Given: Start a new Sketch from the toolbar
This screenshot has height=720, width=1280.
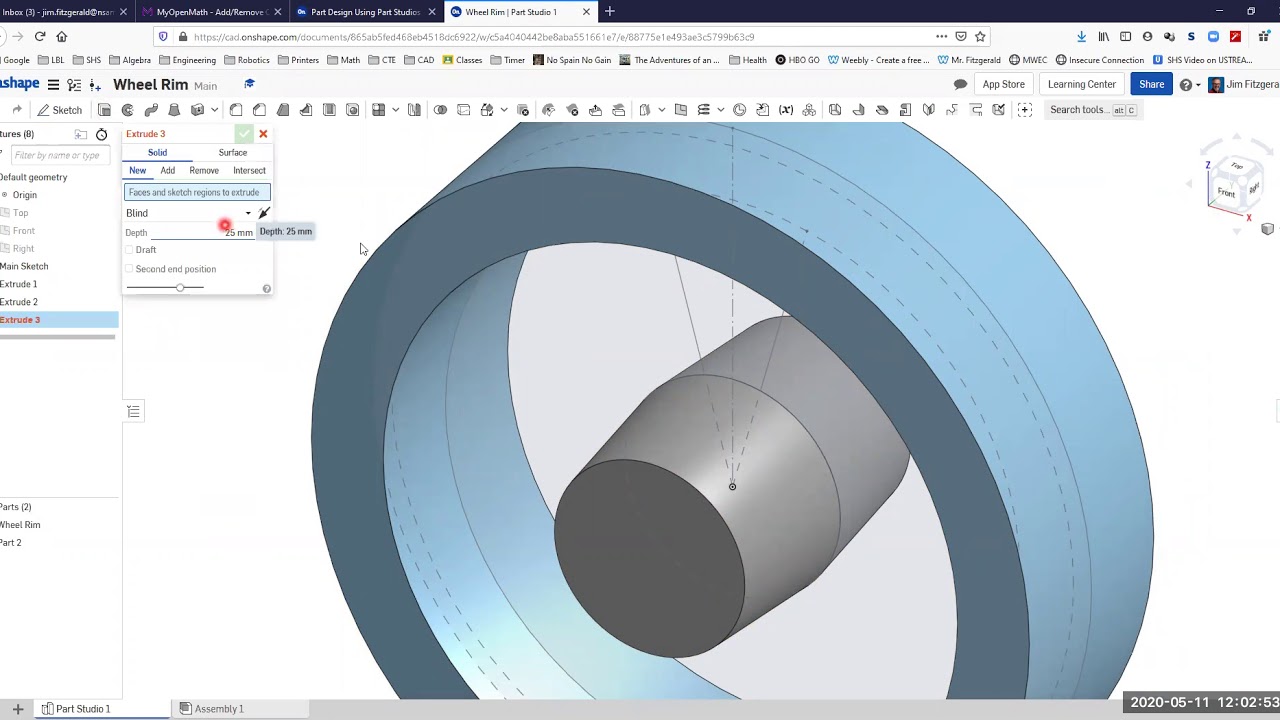Looking at the screenshot, I should tap(59, 110).
